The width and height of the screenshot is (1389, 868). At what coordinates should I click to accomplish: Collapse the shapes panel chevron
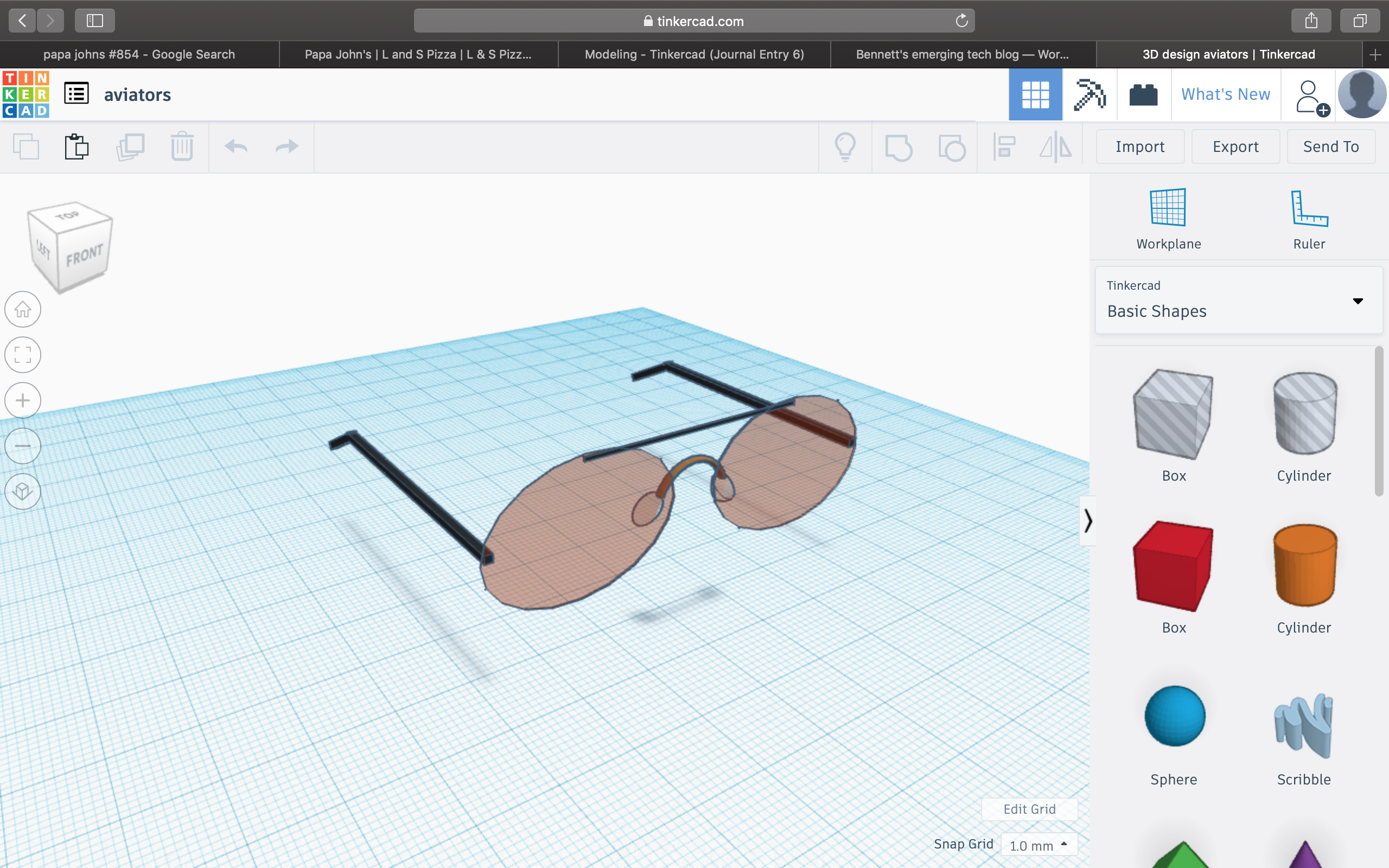tap(1088, 521)
